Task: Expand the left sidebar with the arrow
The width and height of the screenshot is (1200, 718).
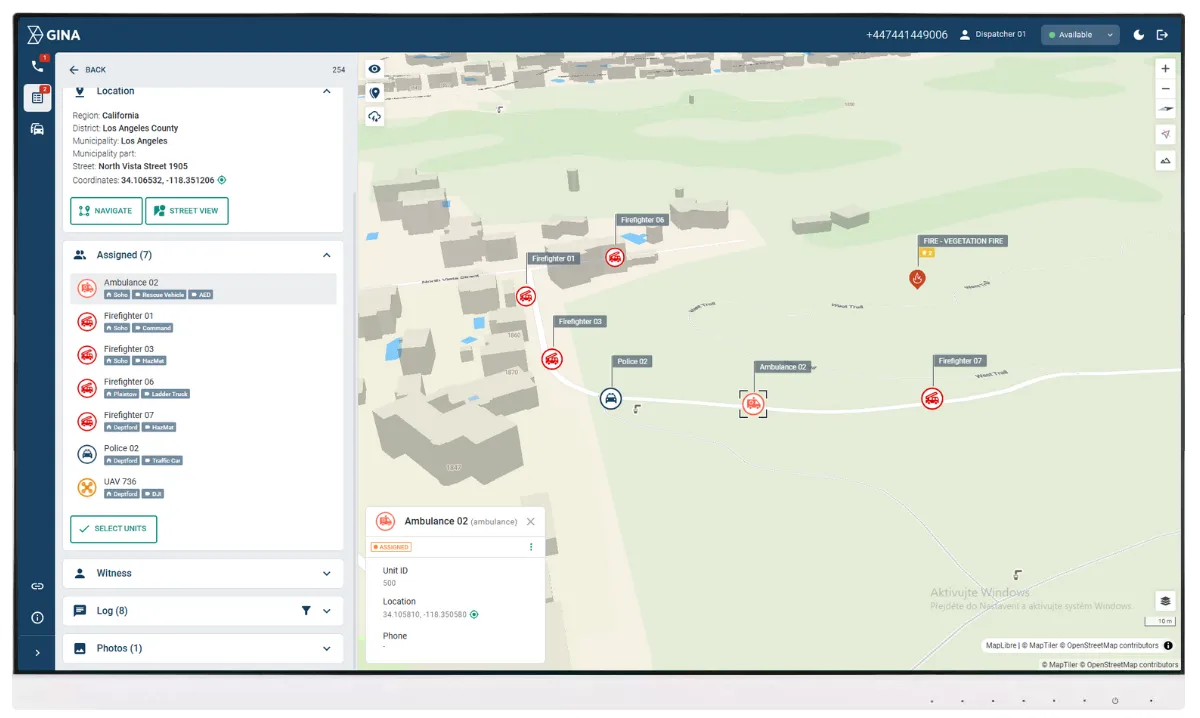Action: pos(37,652)
